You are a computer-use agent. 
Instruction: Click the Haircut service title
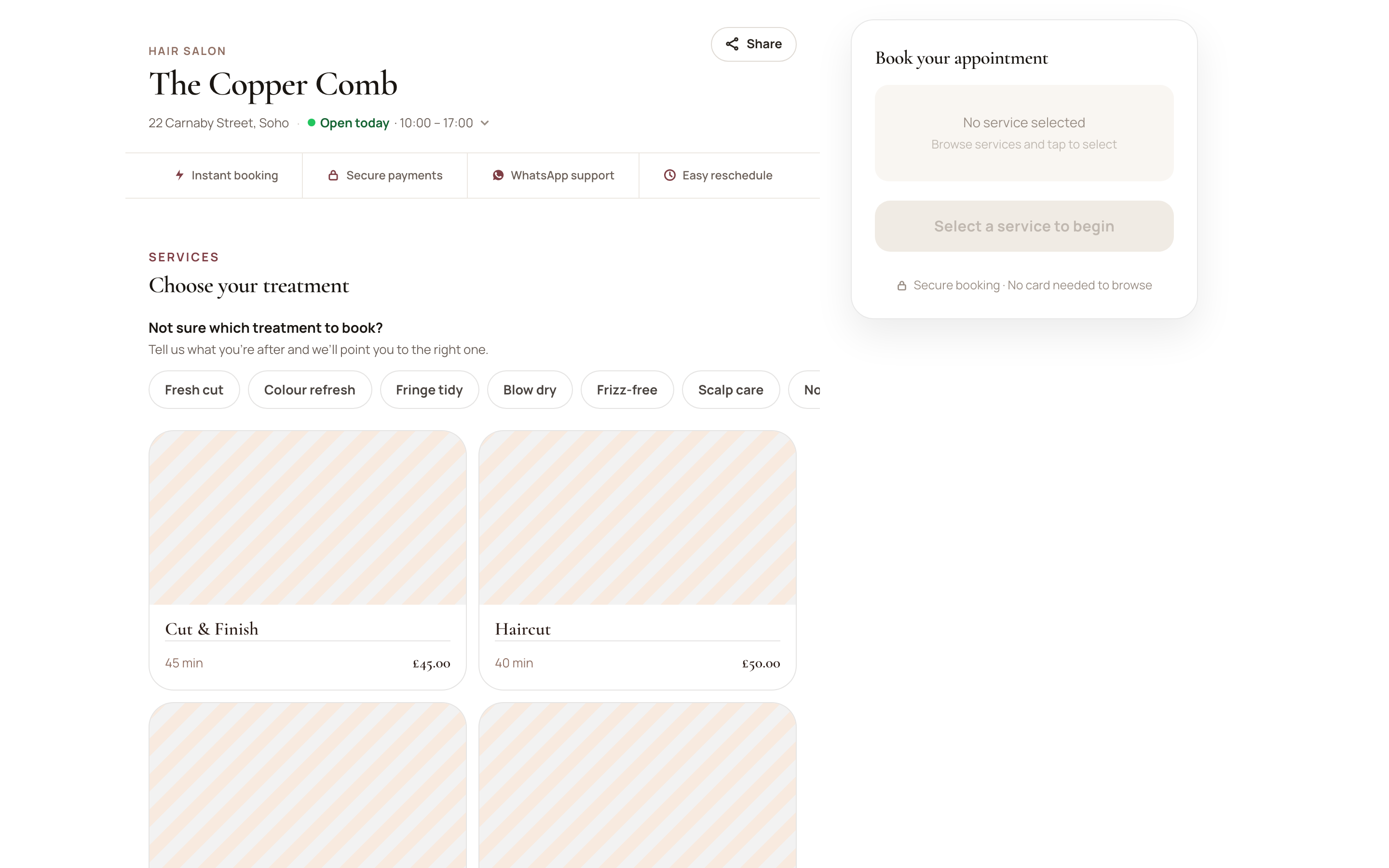tap(523, 629)
